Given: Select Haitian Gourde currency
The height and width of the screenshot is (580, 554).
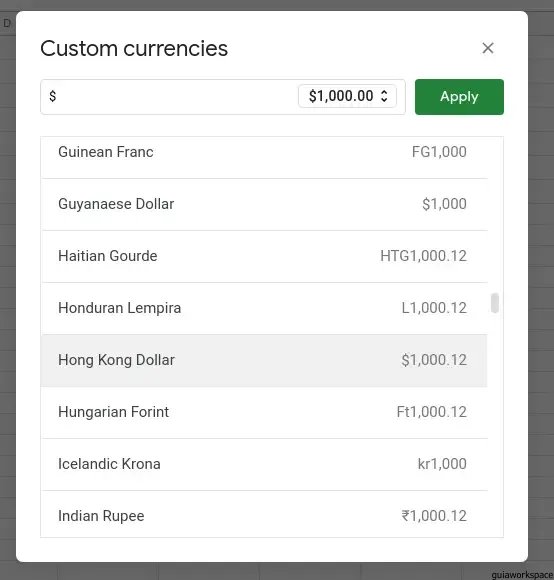Looking at the screenshot, I should tap(264, 257).
